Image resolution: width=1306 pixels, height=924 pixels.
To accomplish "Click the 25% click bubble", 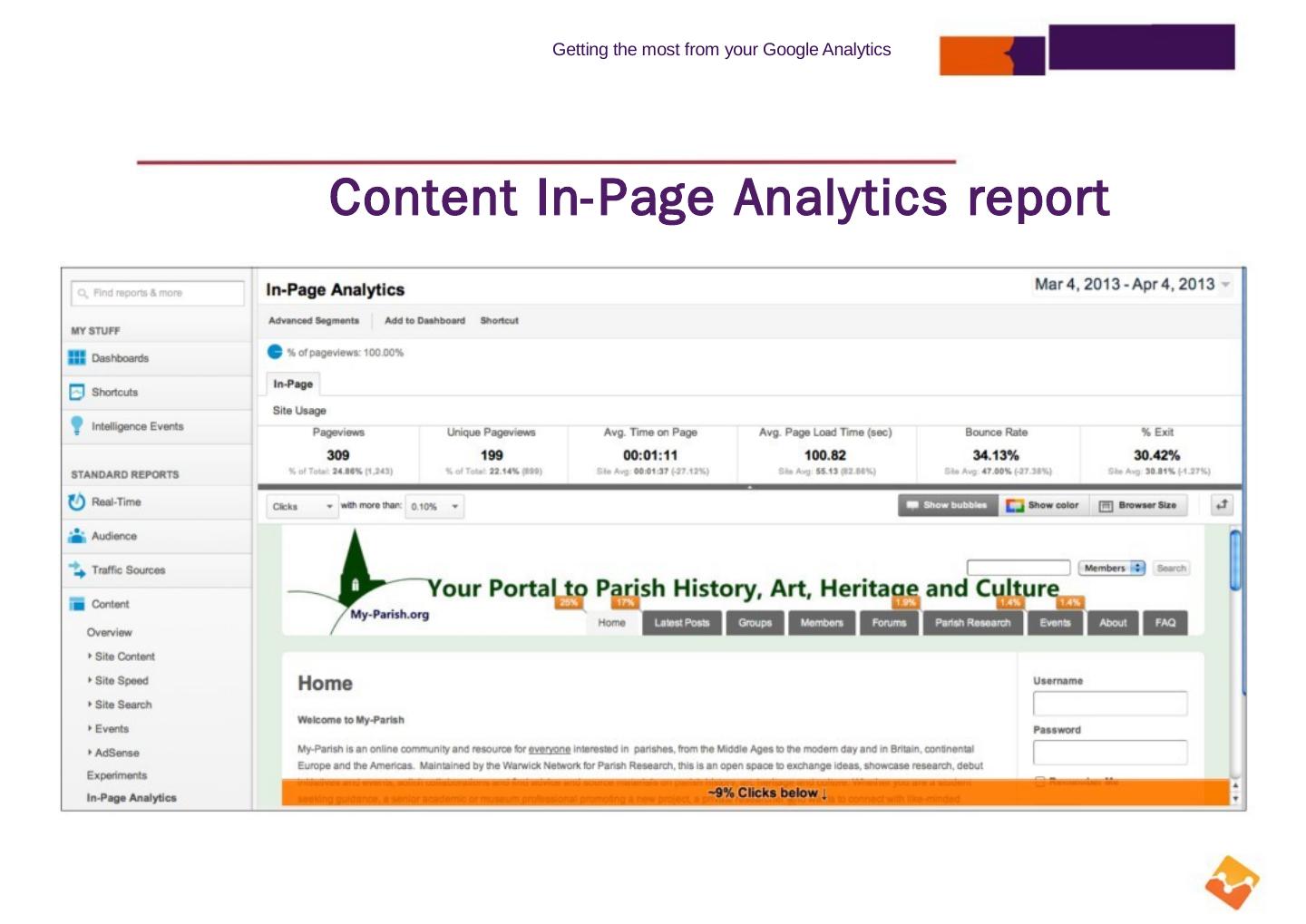I will click(569, 603).
